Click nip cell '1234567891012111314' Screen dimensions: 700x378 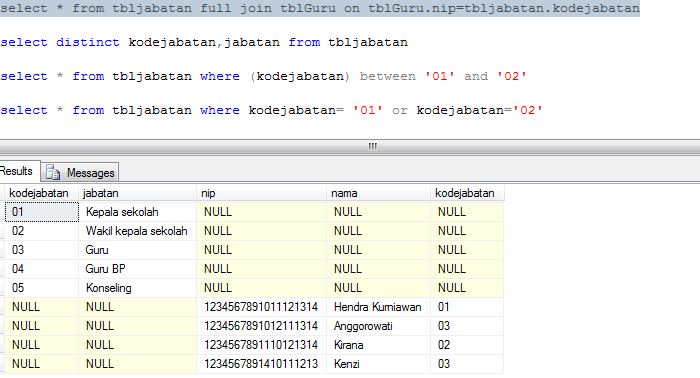point(261,326)
